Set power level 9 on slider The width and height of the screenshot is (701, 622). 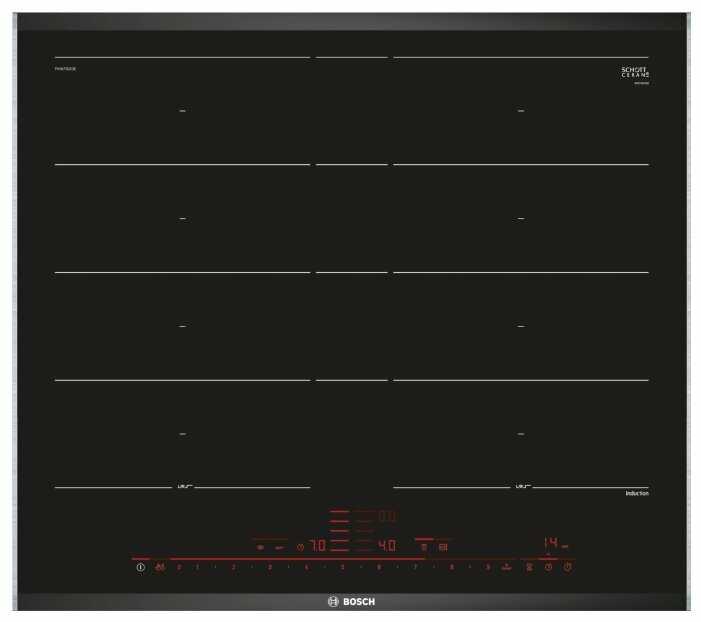coord(488,567)
